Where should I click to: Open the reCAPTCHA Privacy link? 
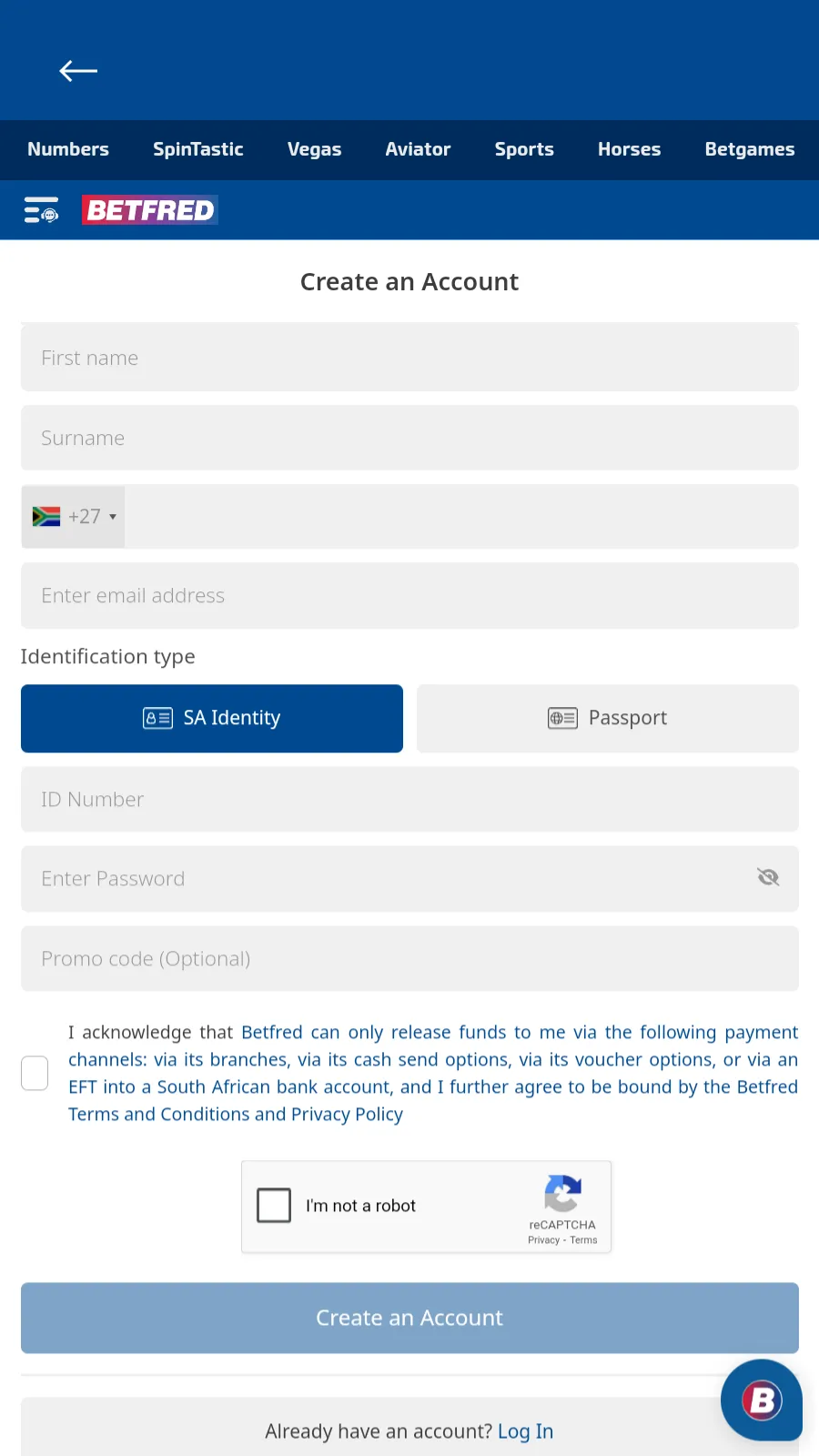pyautogui.click(x=543, y=1240)
